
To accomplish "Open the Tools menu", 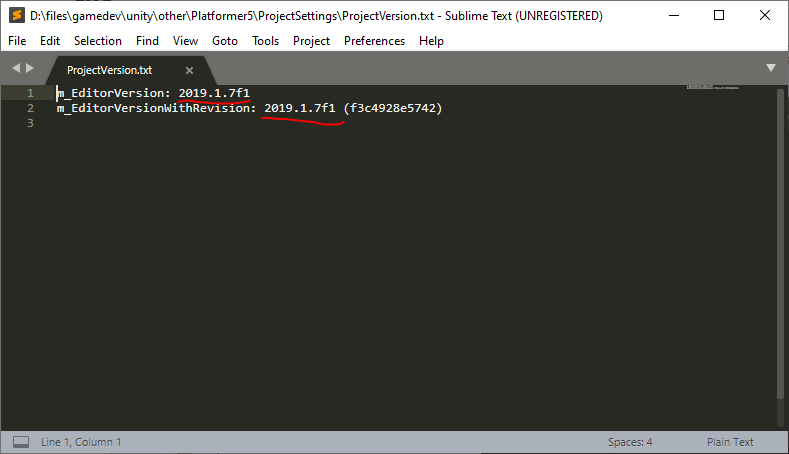I will point(265,41).
